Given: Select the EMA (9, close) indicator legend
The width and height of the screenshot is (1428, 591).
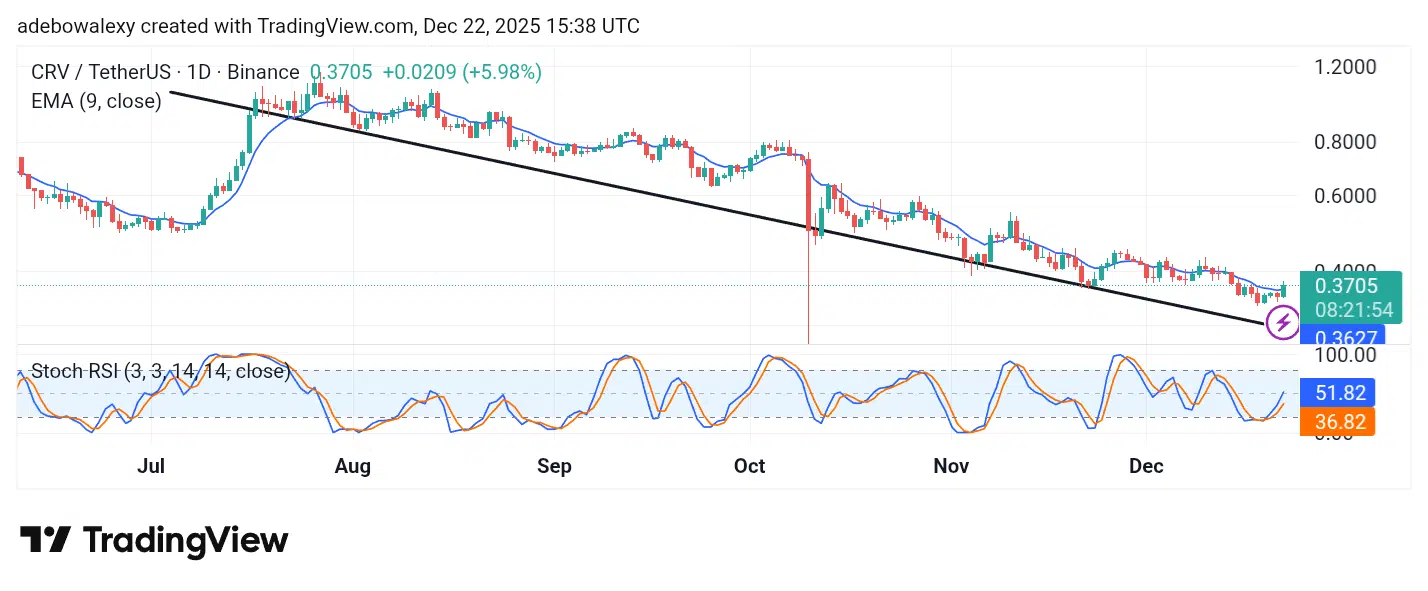Looking at the screenshot, I should click(96, 101).
